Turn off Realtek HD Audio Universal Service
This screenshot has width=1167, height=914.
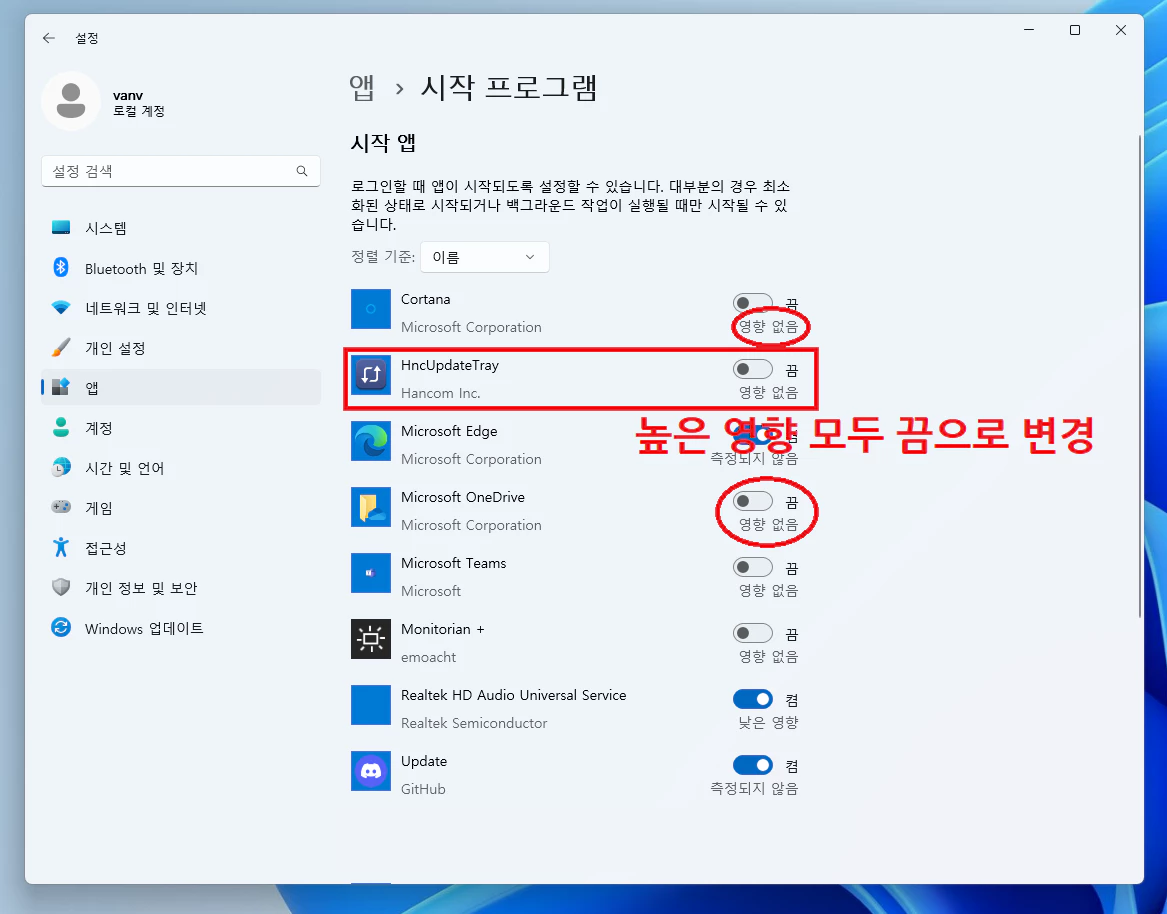[752, 700]
